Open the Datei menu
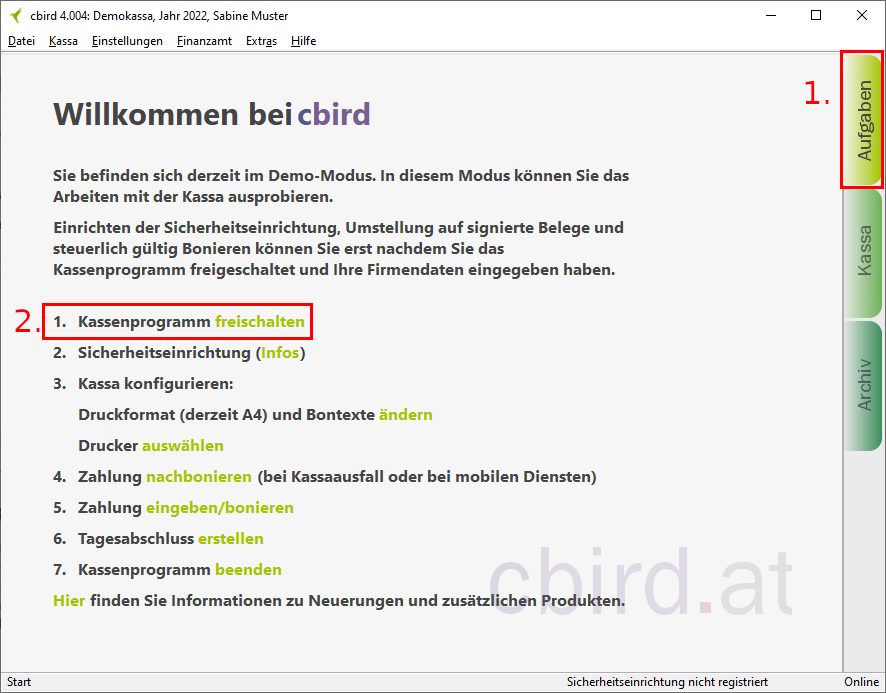Screen dimensions: 886x693 (21, 41)
